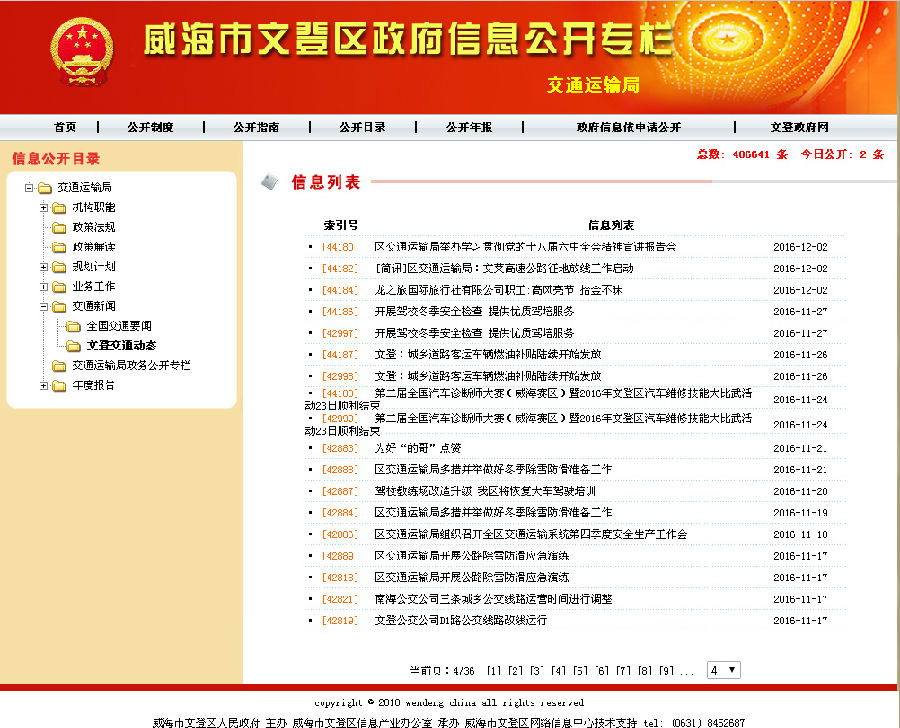900x728 pixels.
Task: Collapse the 交通新闻 tree node
Action: 44,307
